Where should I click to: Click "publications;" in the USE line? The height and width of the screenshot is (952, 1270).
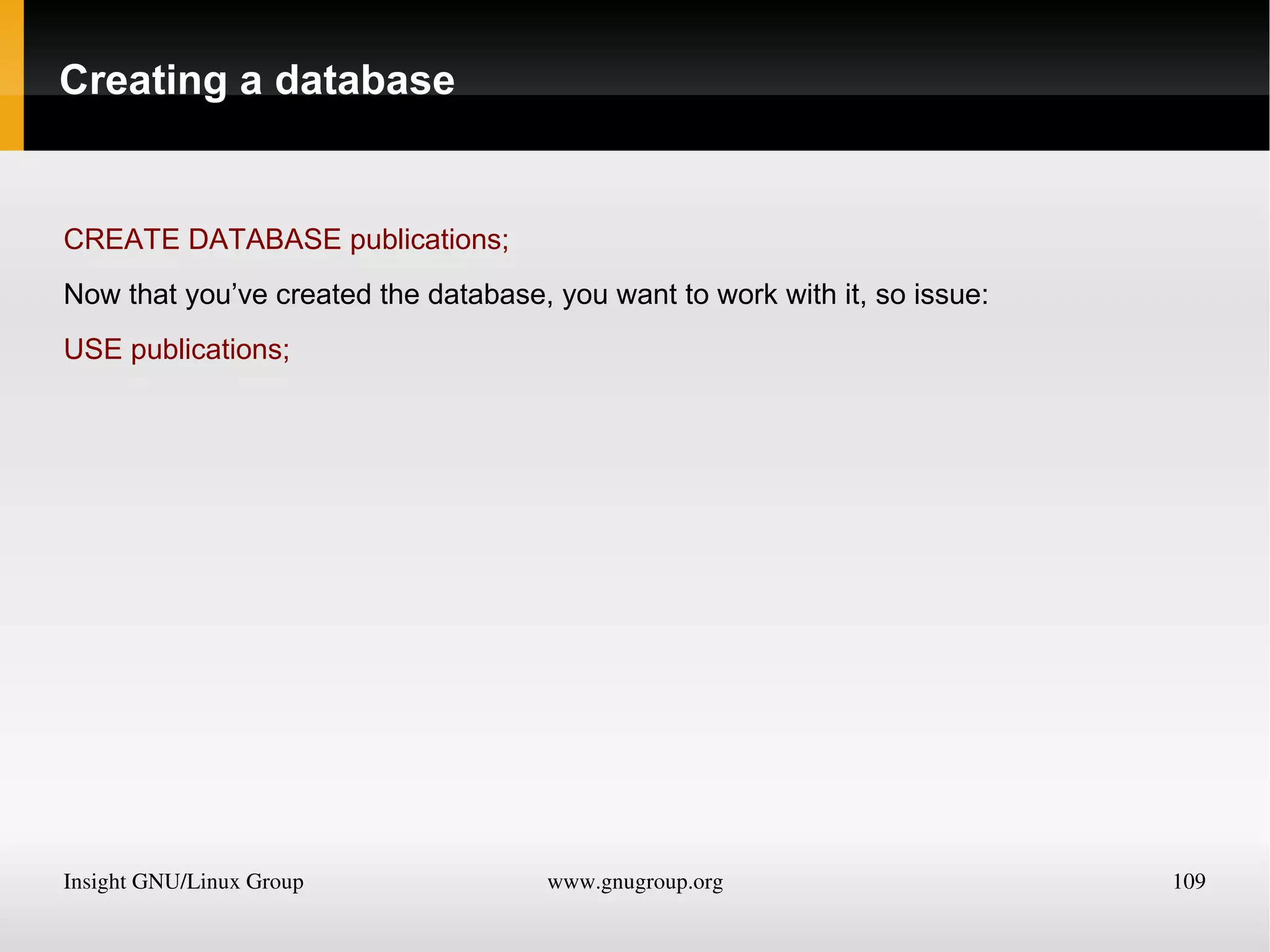pos(210,349)
